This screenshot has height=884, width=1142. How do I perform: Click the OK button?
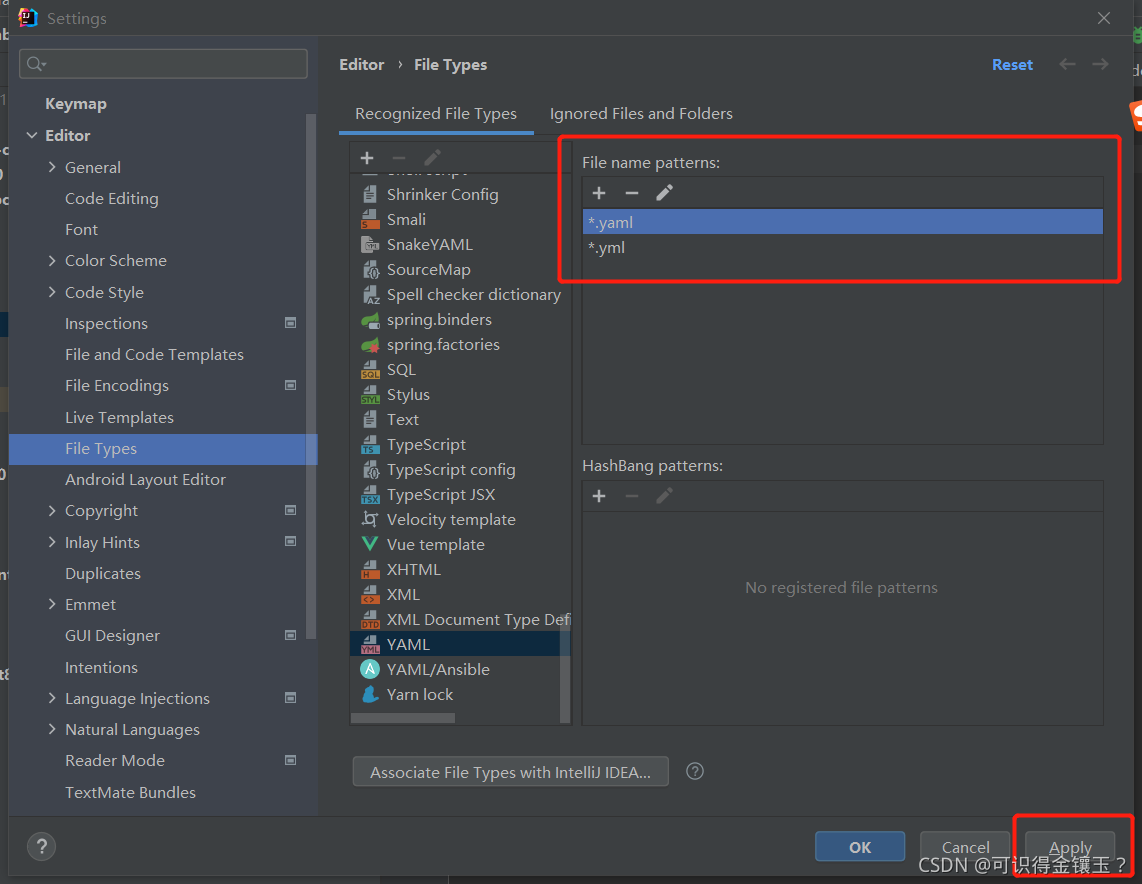(859, 847)
